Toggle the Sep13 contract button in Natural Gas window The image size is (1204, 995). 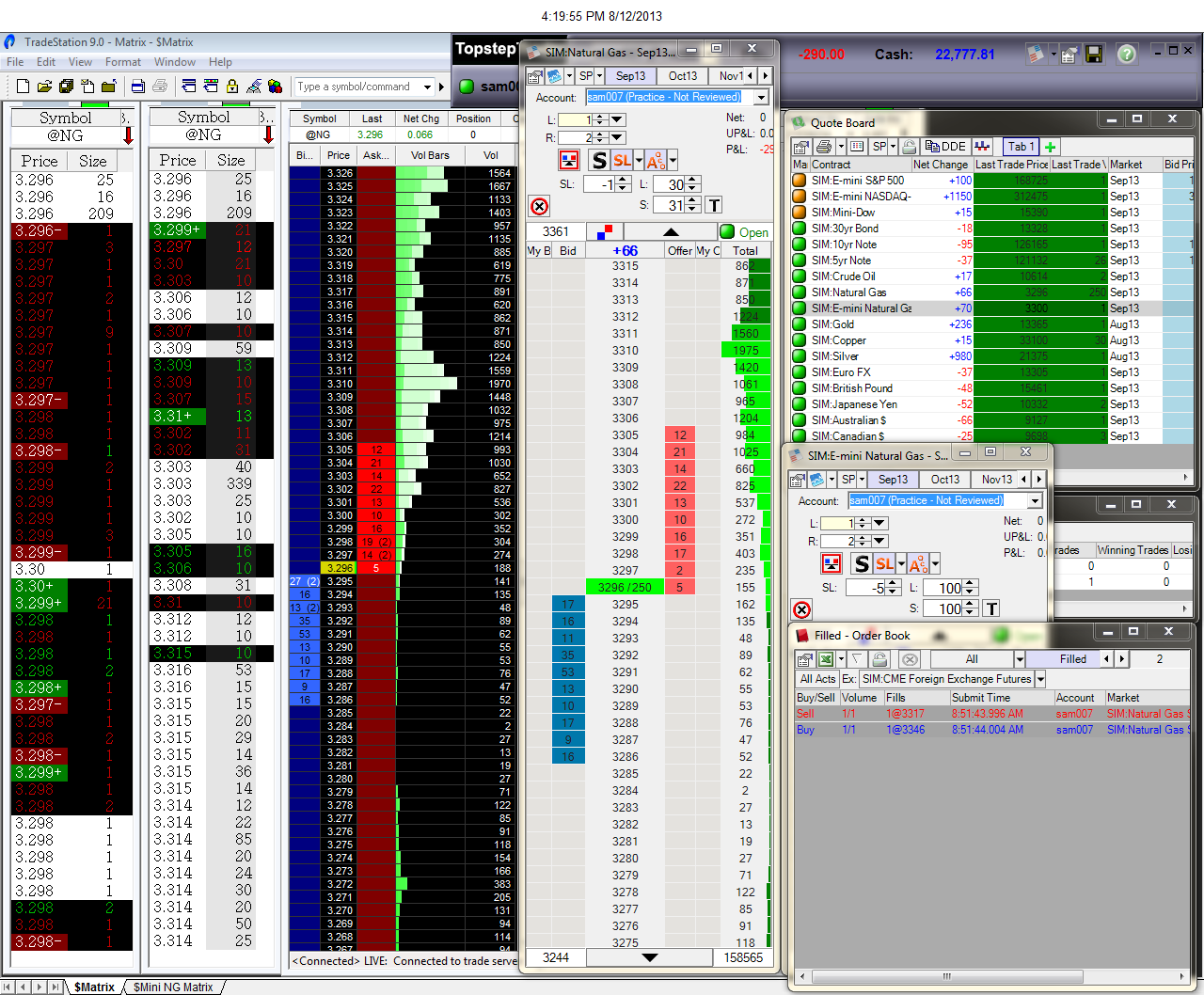click(x=631, y=76)
